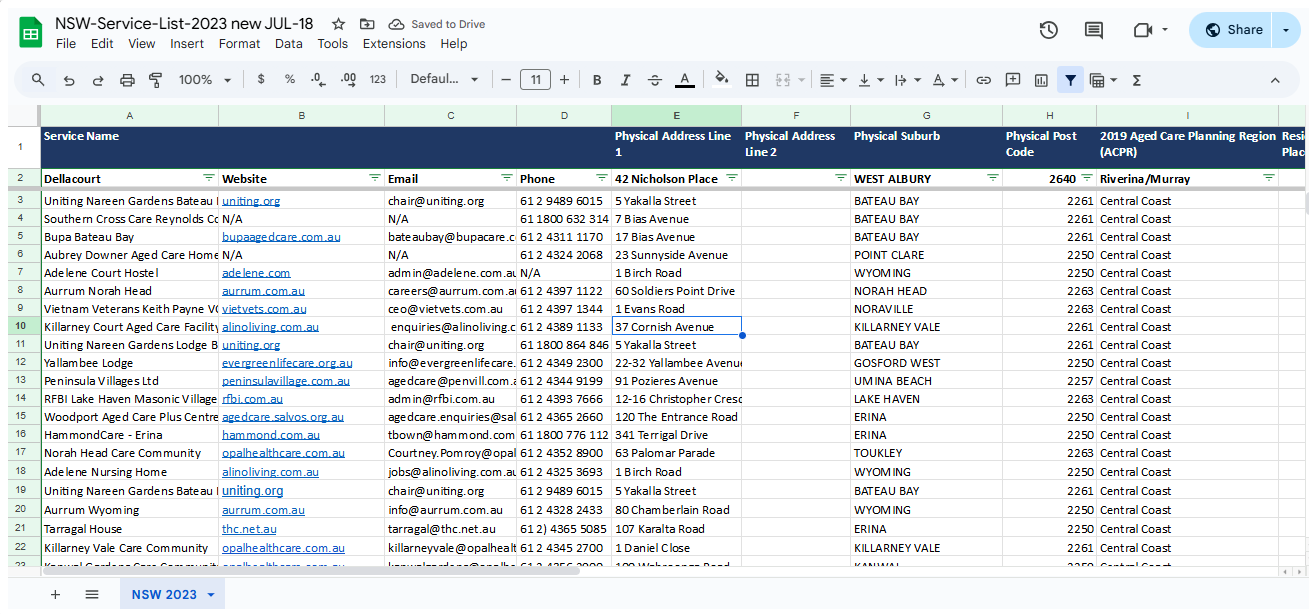Format as currency dollar icon

[261, 80]
